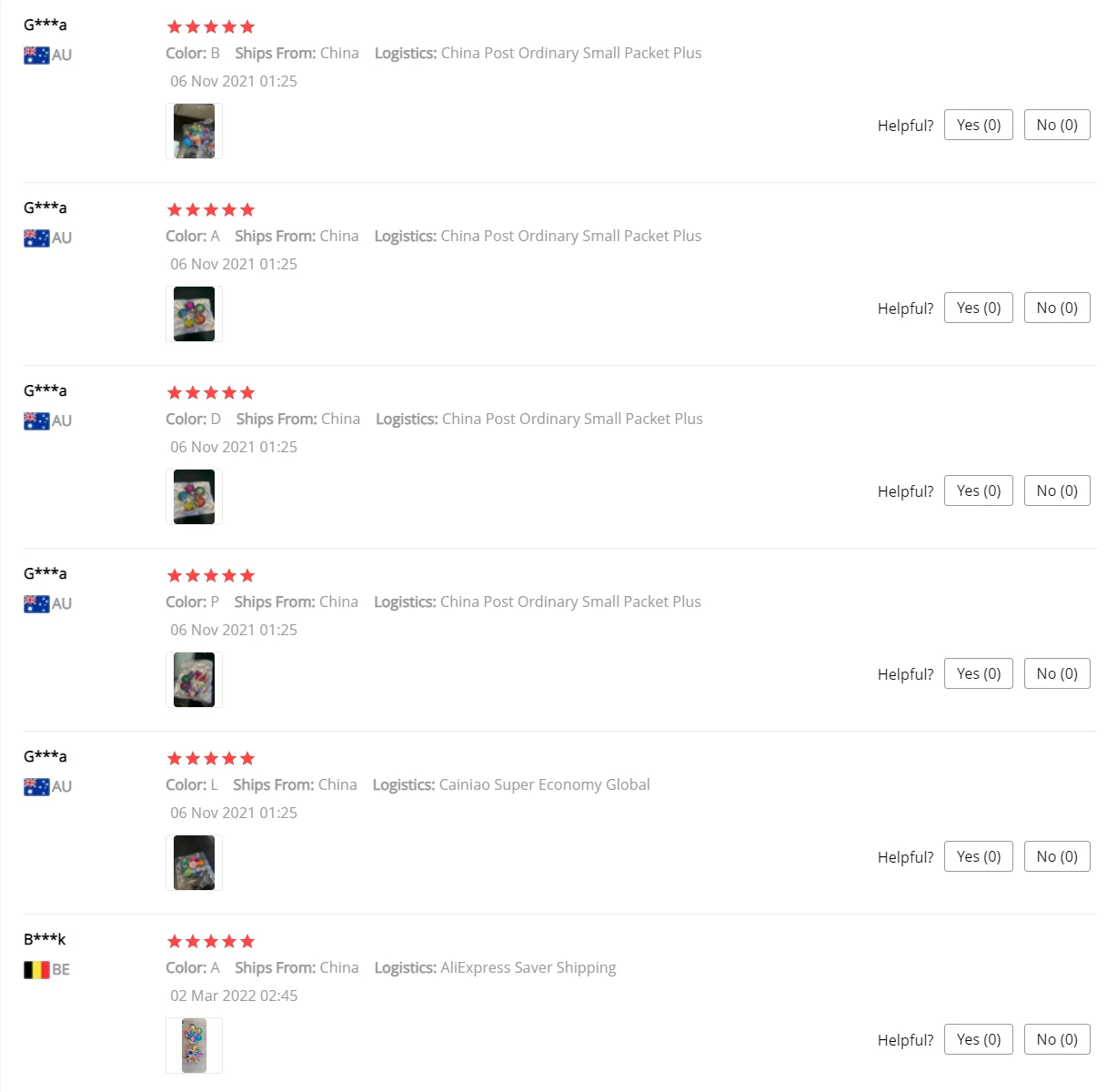Enlarge the photo in the Color L review
The image size is (1117, 1092).
pyautogui.click(x=195, y=863)
